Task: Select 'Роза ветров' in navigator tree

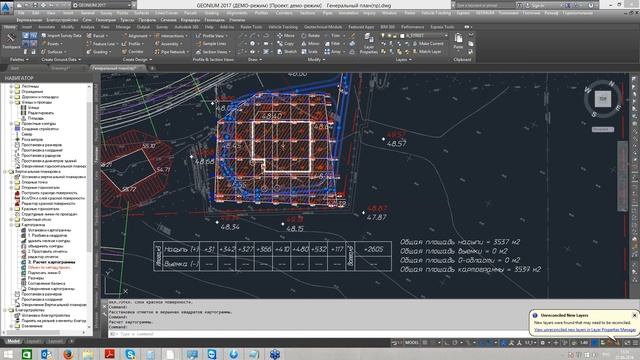Action: [x=32, y=139]
